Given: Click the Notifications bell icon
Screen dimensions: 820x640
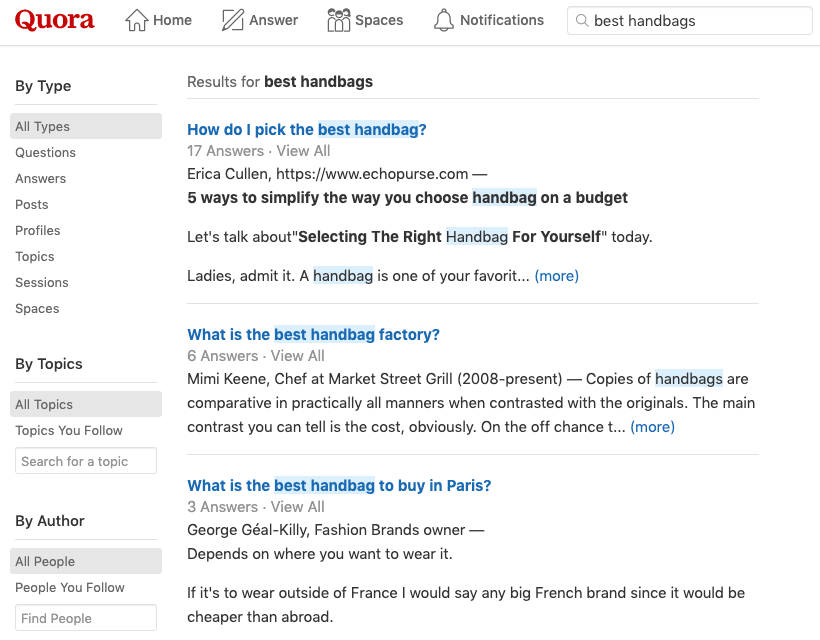Looking at the screenshot, I should [443, 20].
